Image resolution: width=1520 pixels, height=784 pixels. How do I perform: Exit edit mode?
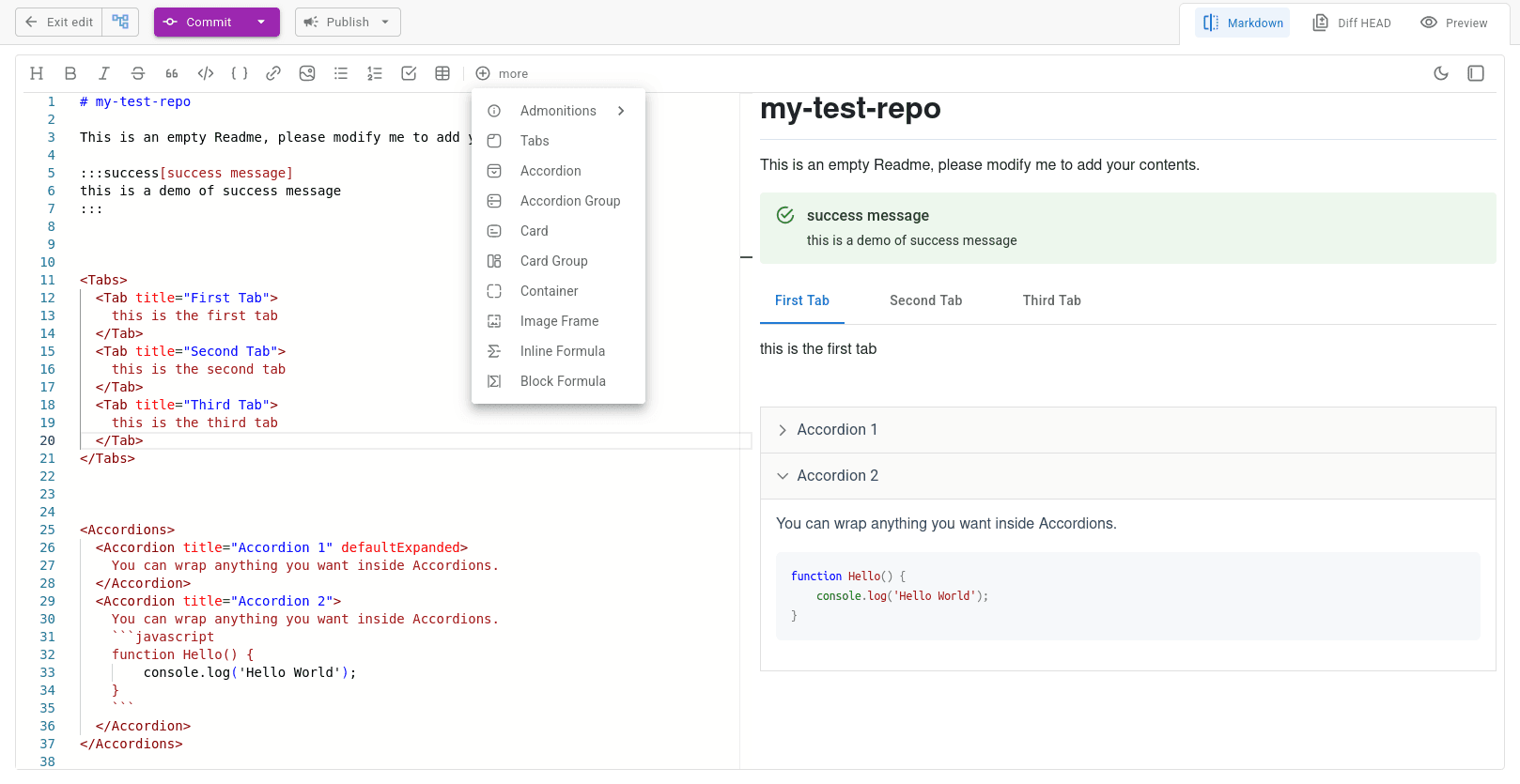coord(59,22)
